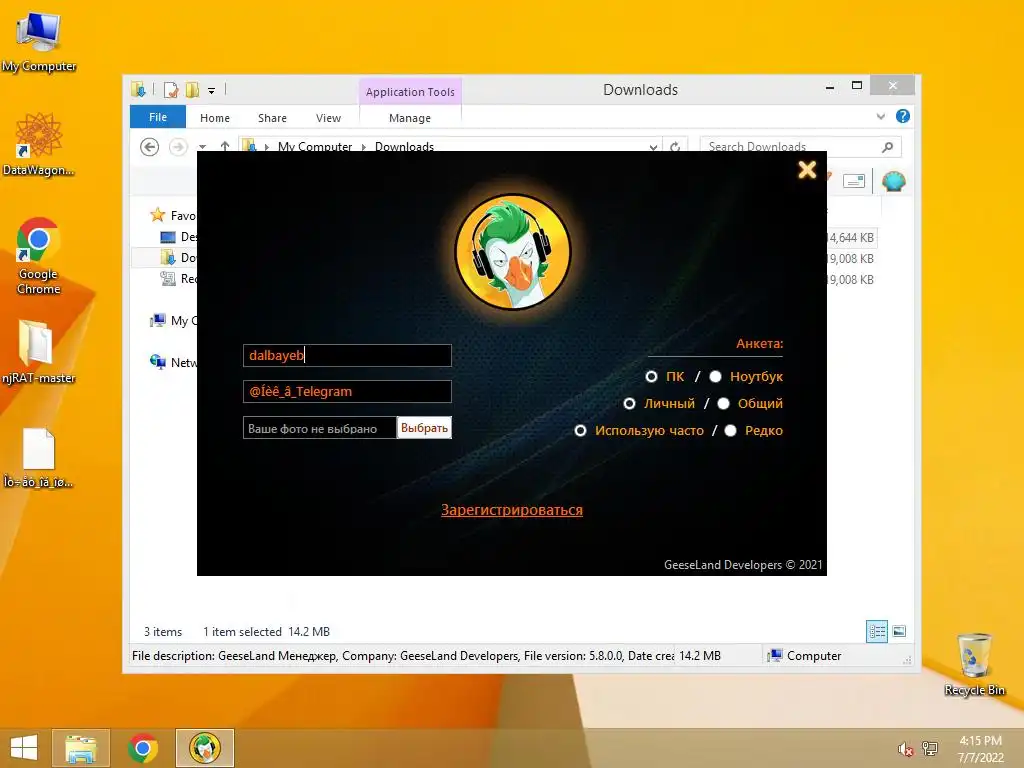Click the Explorer window icon in title bar
The height and width of the screenshot is (768, 1024).
pos(138,89)
